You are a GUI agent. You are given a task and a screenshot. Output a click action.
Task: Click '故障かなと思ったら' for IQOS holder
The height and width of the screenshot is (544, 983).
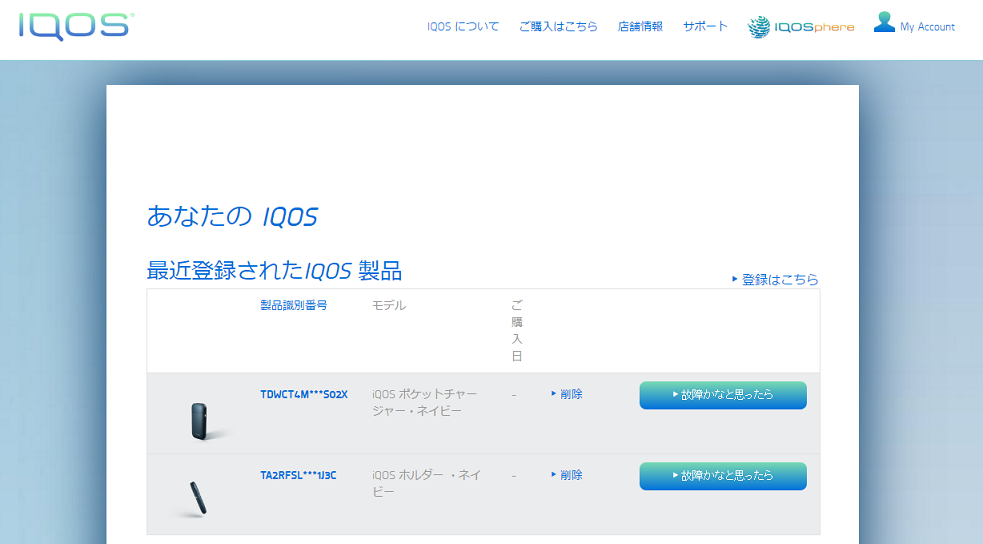[x=723, y=476]
